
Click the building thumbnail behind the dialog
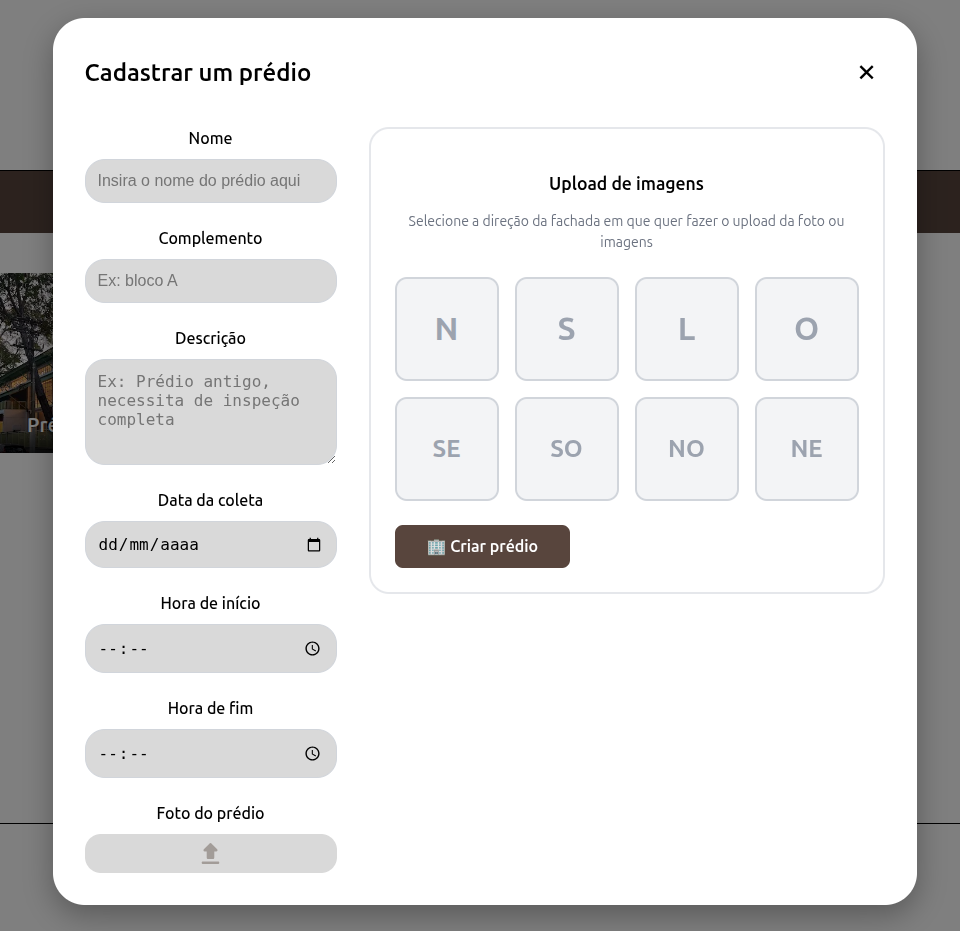coord(26,363)
